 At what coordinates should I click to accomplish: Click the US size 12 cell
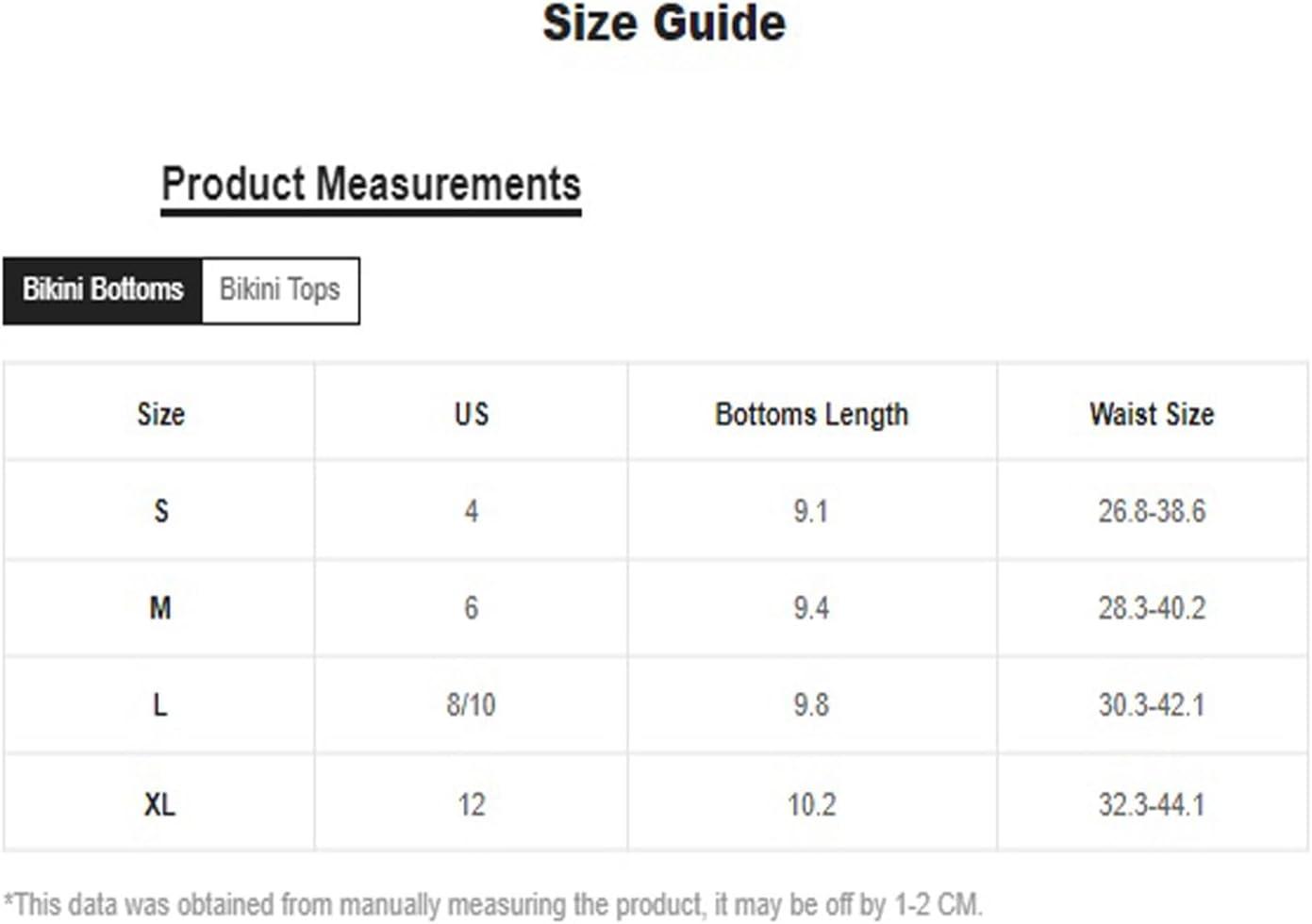(x=471, y=804)
